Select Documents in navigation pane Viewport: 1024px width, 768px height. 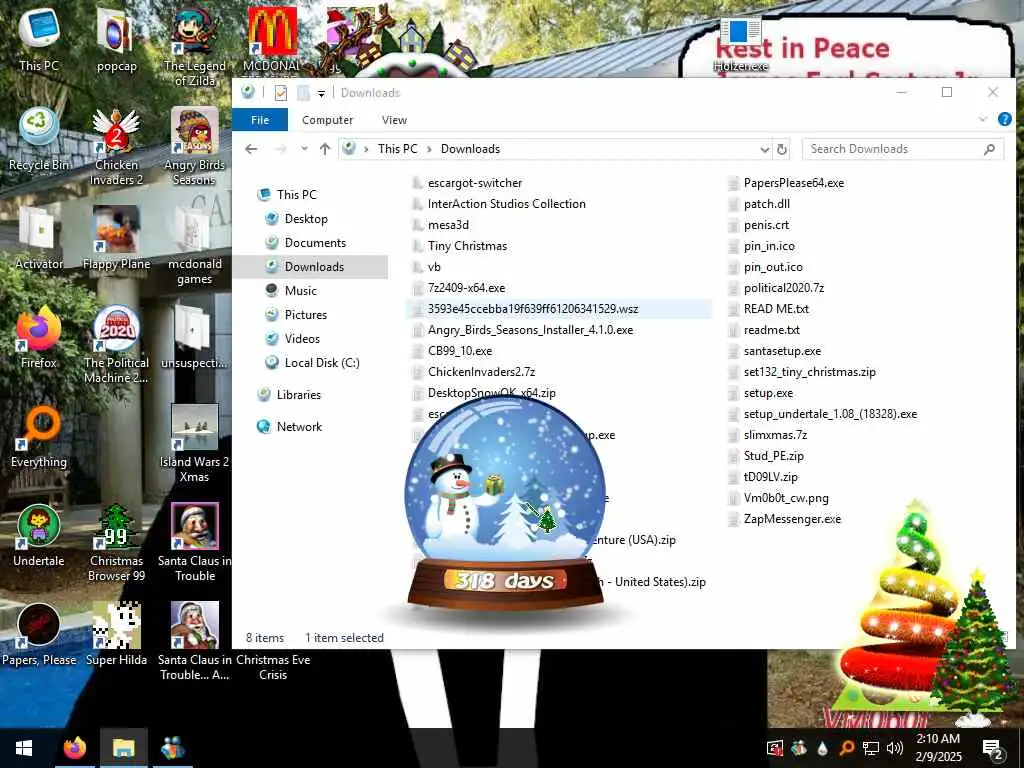pos(315,243)
